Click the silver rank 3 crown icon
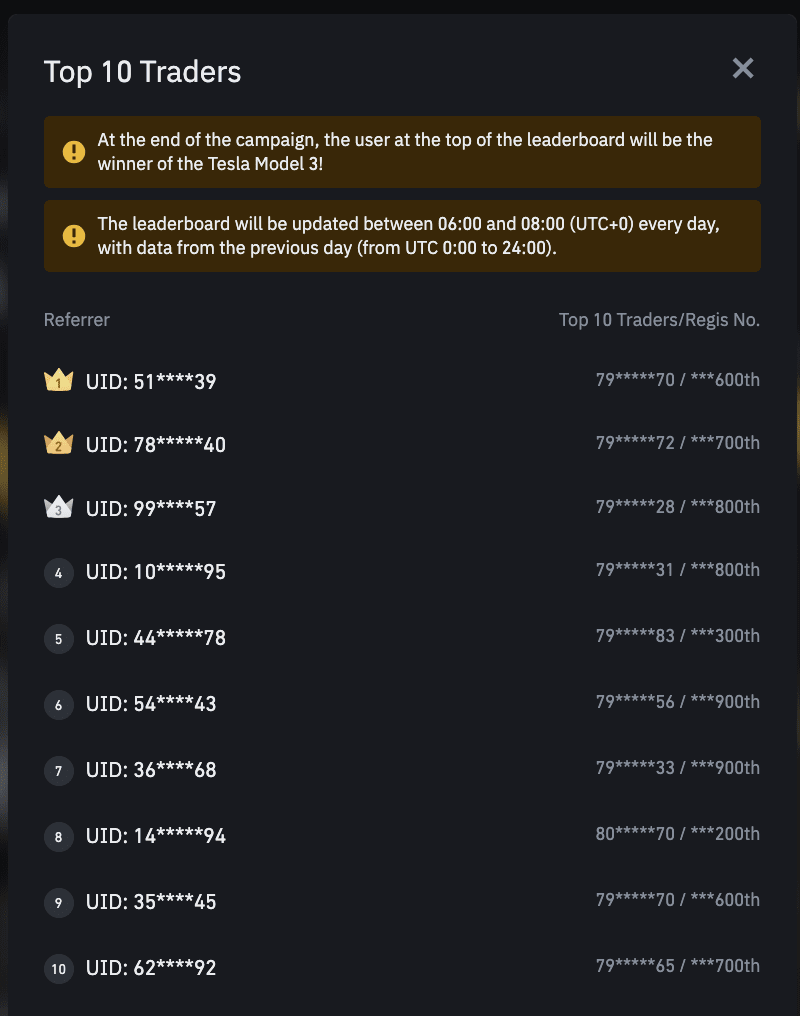 point(59,508)
